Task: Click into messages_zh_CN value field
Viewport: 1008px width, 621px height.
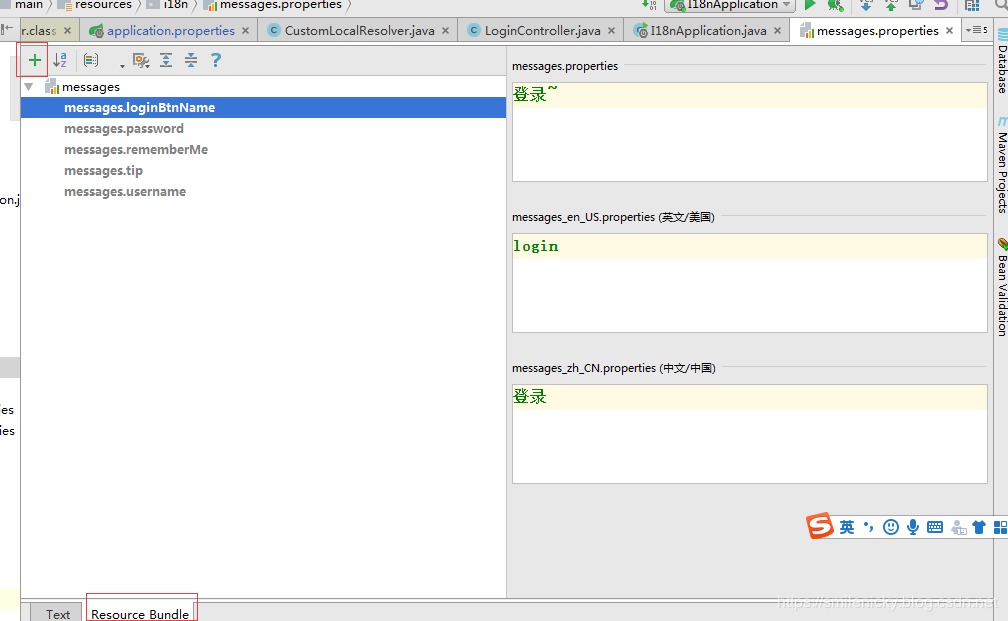Action: click(x=750, y=434)
